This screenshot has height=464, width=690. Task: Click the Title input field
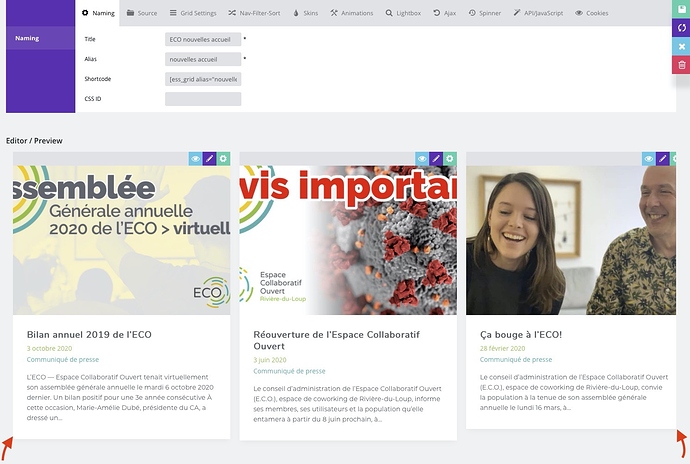coord(203,39)
